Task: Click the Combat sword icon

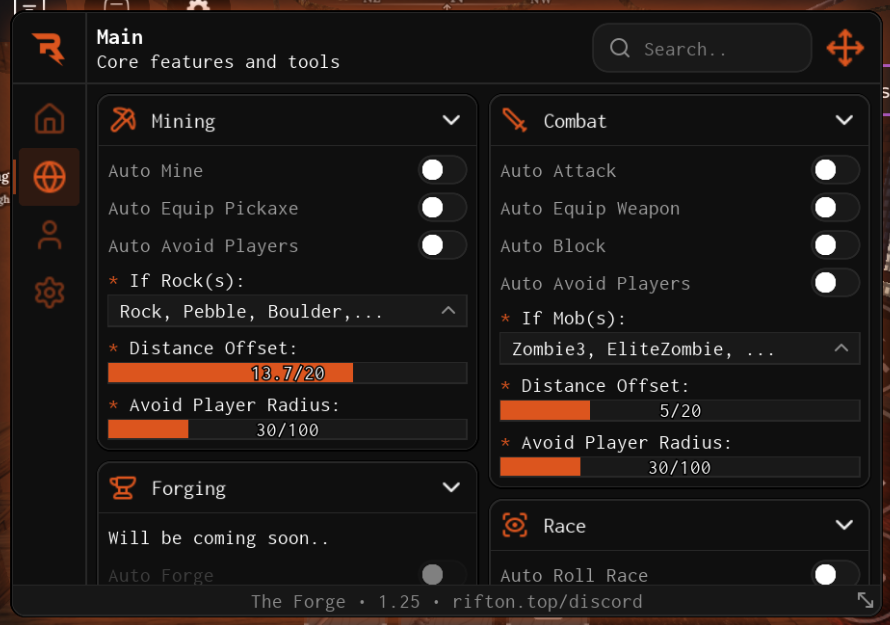Action: [515, 121]
